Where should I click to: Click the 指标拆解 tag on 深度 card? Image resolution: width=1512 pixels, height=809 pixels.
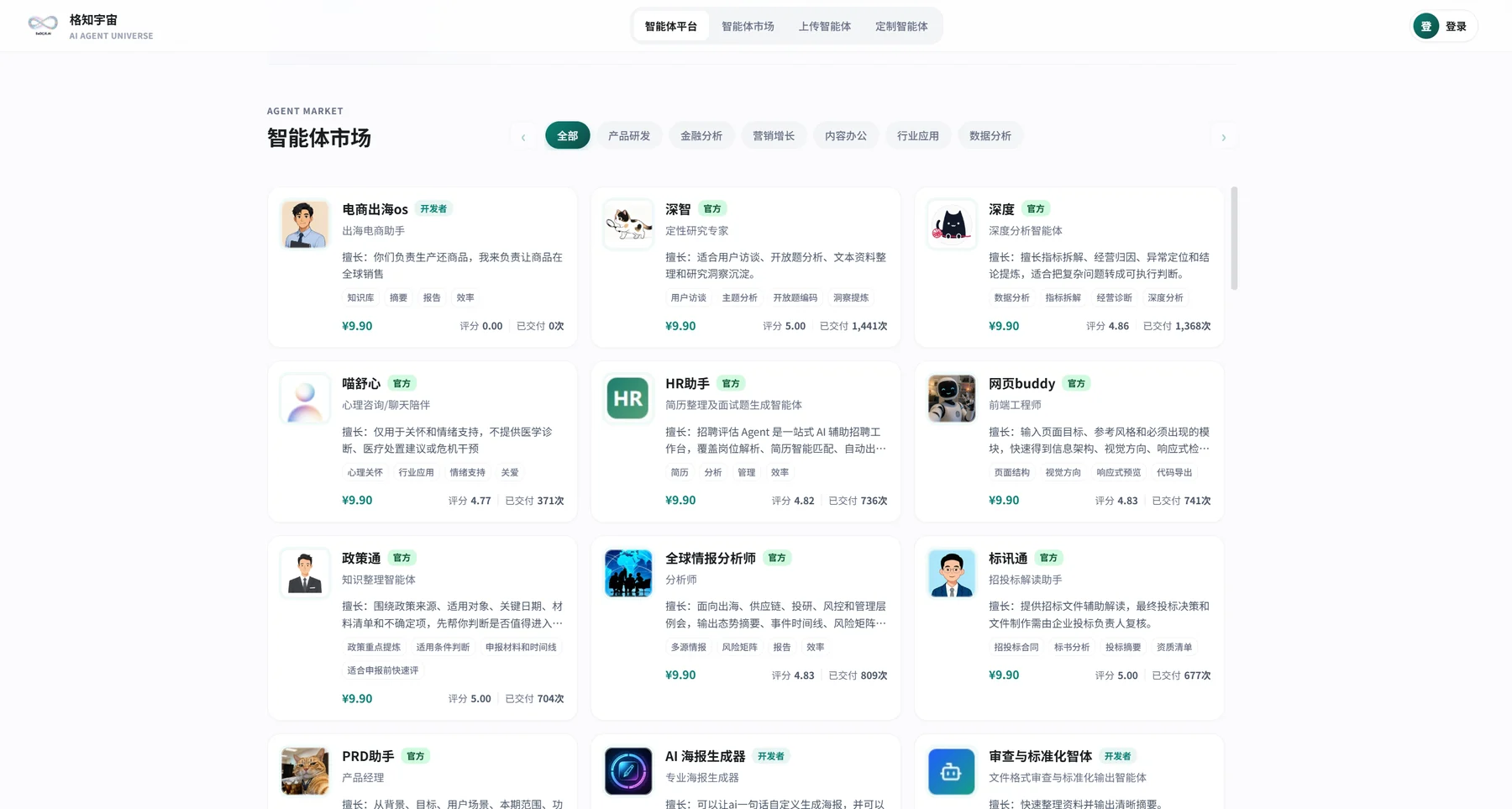[1063, 297]
